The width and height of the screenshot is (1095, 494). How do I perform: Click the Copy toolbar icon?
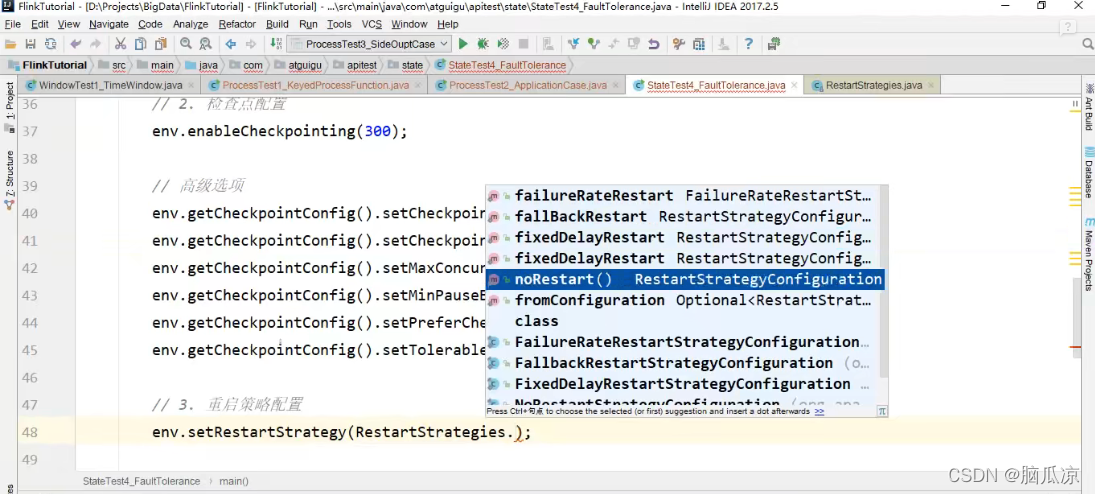click(140, 44)
